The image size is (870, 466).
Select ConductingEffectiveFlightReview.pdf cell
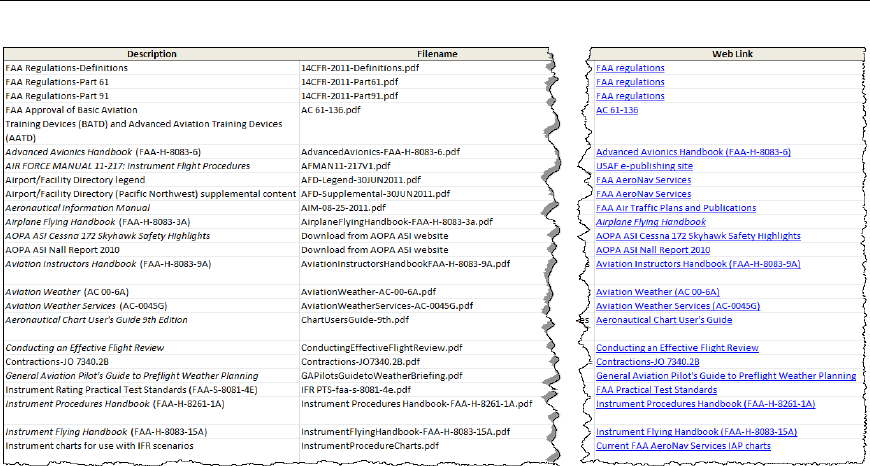pyautogui.click(x=382, y=348)
